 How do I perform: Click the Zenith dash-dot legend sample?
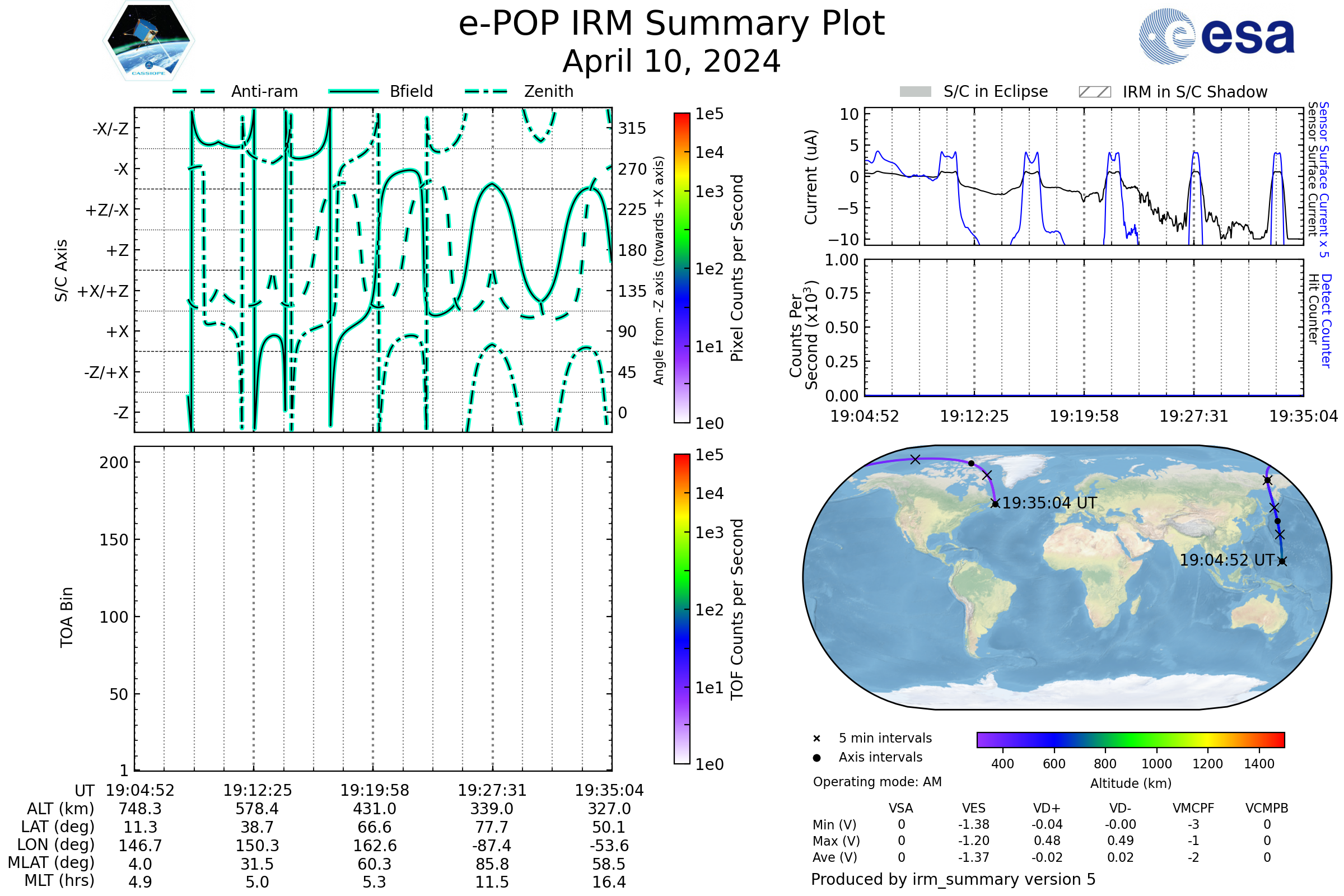(x=486, y=91)
